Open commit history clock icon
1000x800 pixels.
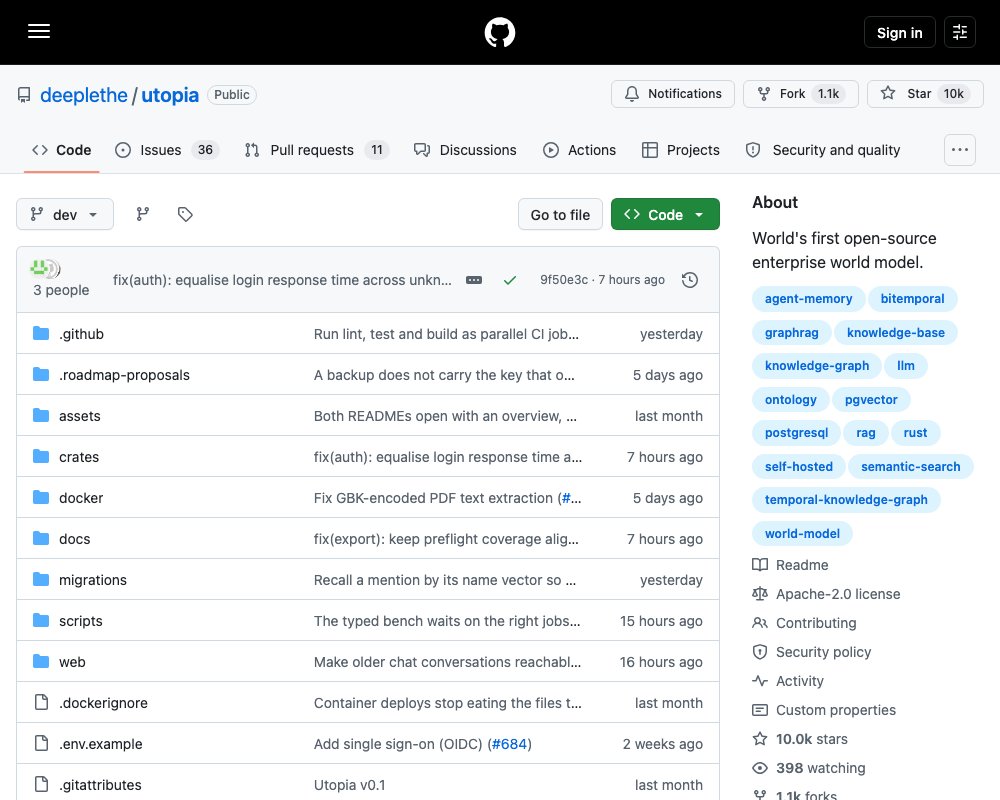[689, 280]
